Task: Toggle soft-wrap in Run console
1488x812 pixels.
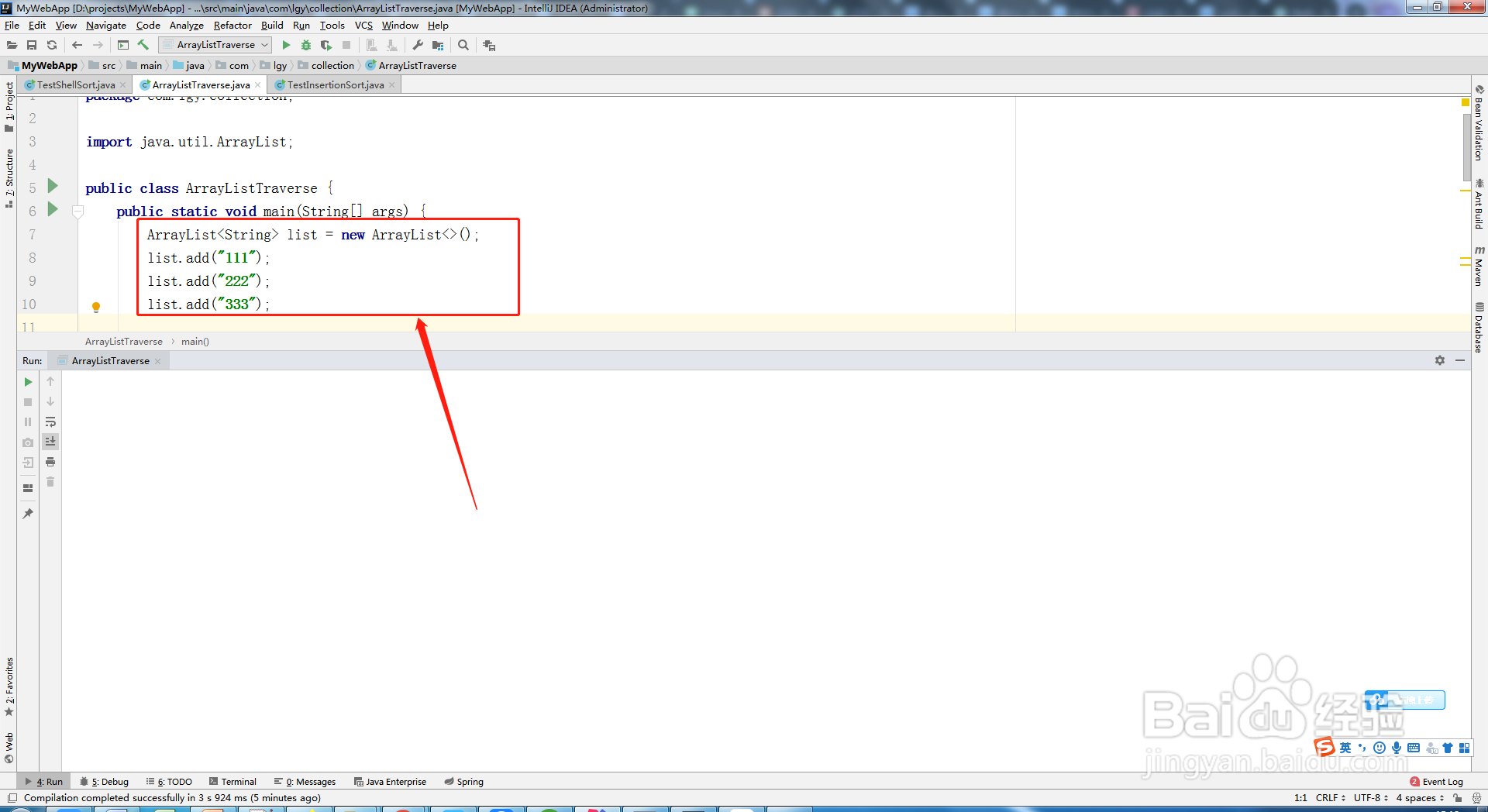Action: tap(50, 422)
